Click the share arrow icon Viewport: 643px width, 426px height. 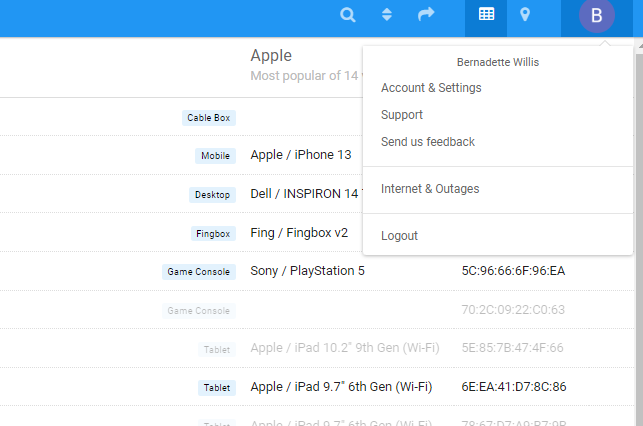(426, 15)
